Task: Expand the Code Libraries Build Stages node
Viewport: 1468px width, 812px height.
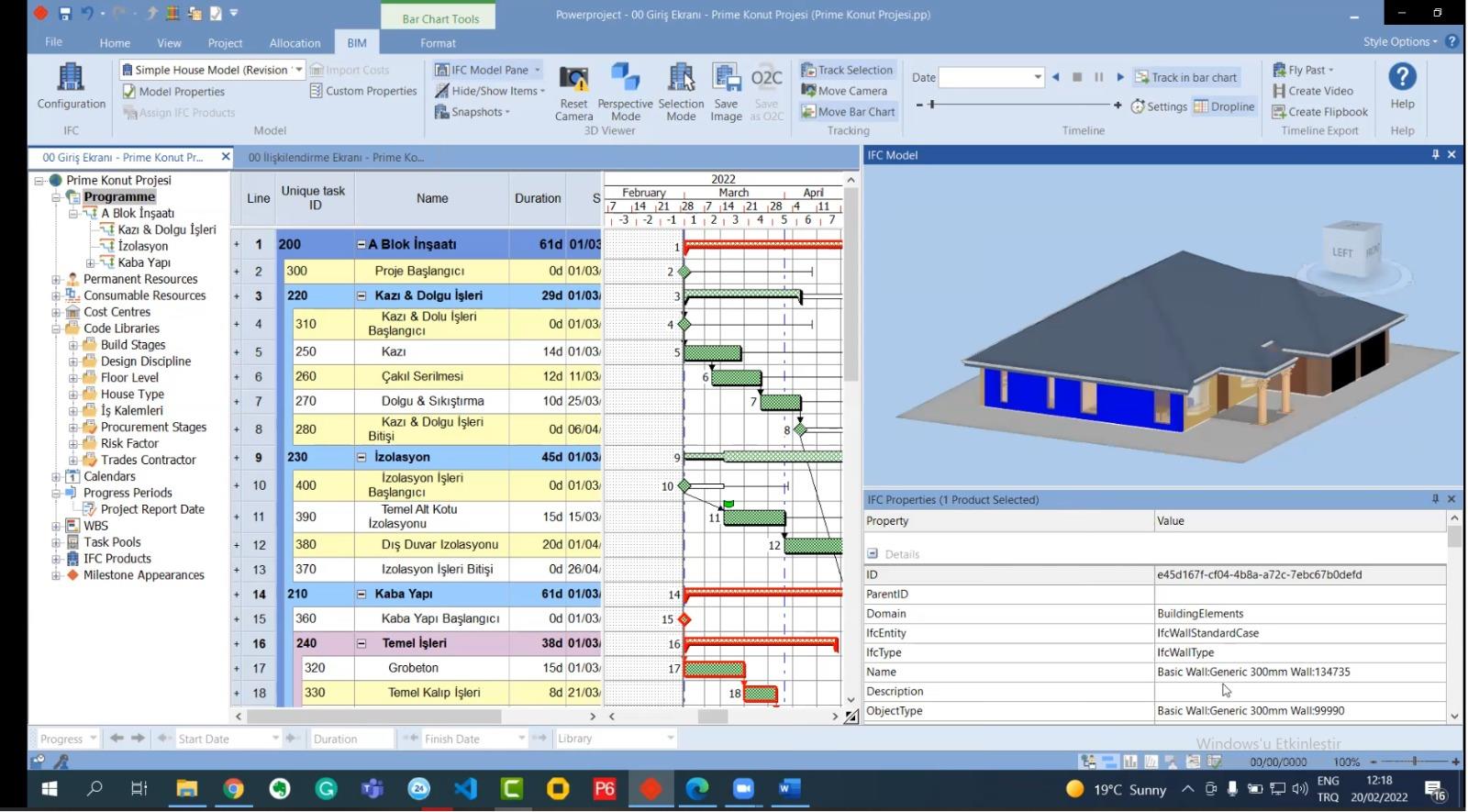Action: click(x=72, y=346)
